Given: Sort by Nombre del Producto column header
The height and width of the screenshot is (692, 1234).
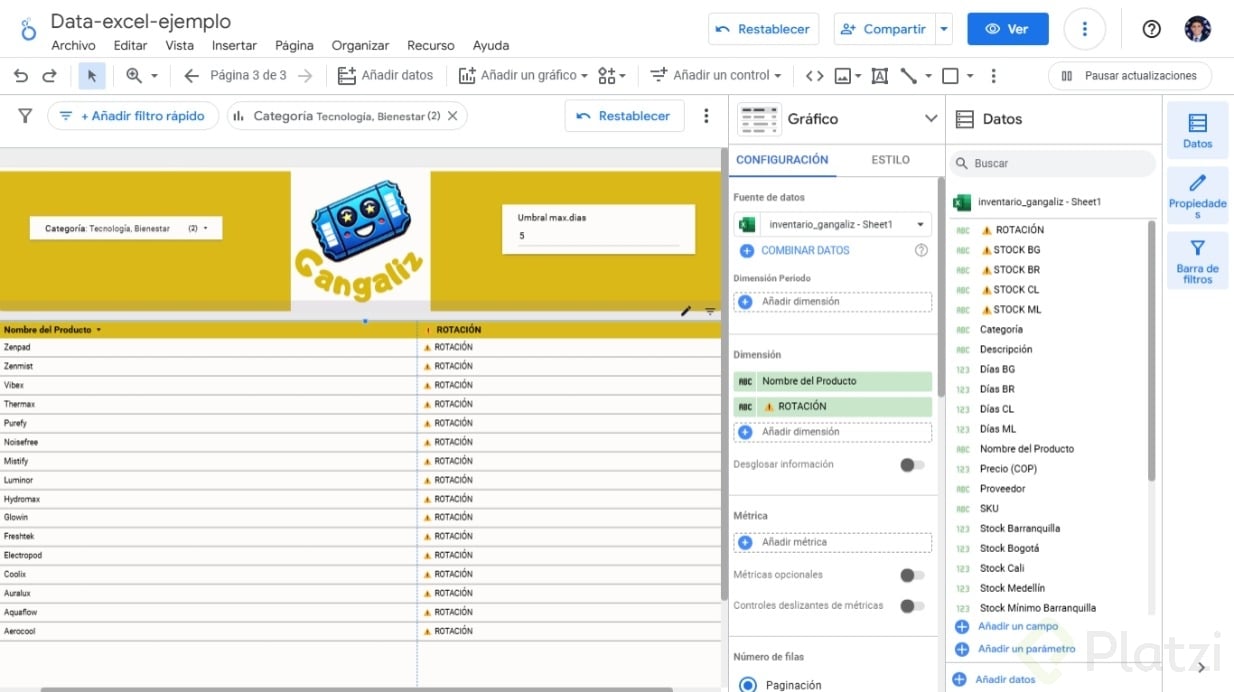Looking at the screenshot, I should (x=52, y=329).
